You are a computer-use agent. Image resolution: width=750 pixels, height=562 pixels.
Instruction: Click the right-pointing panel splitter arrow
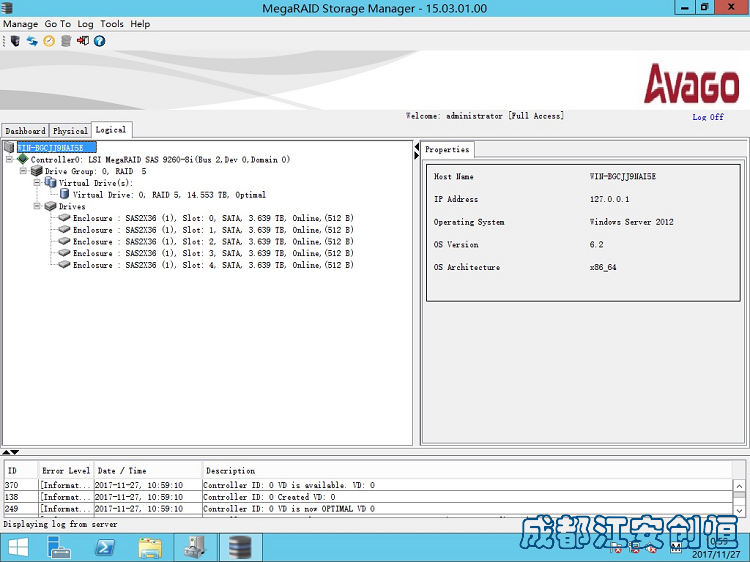pyautogui.click(x=417, y=155)
